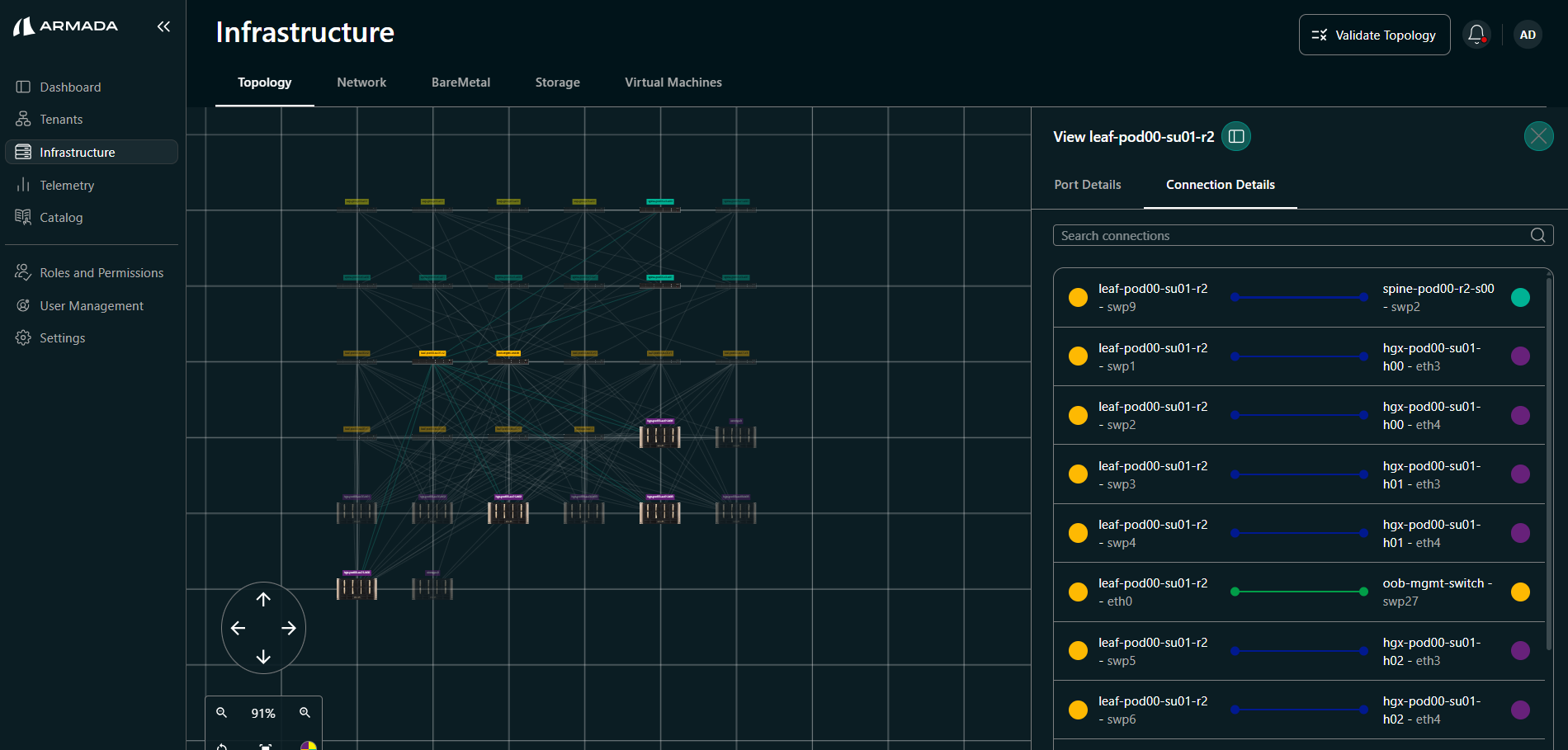Collapse the sidebar with the double chevron
The image size is (1568, 750).
tap(163, 26)
